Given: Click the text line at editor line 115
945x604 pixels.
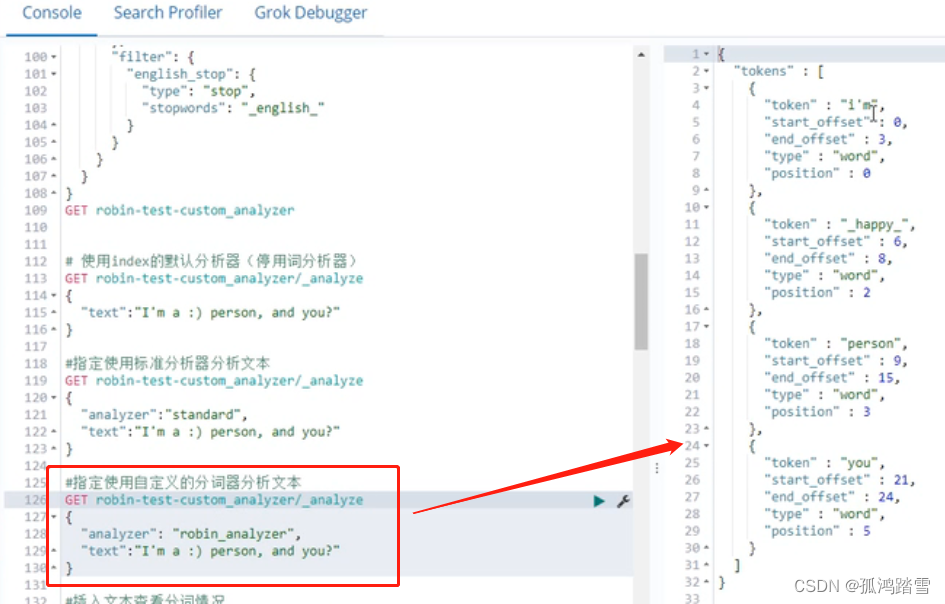Looking at the screenshot, I should click(210, 313).
